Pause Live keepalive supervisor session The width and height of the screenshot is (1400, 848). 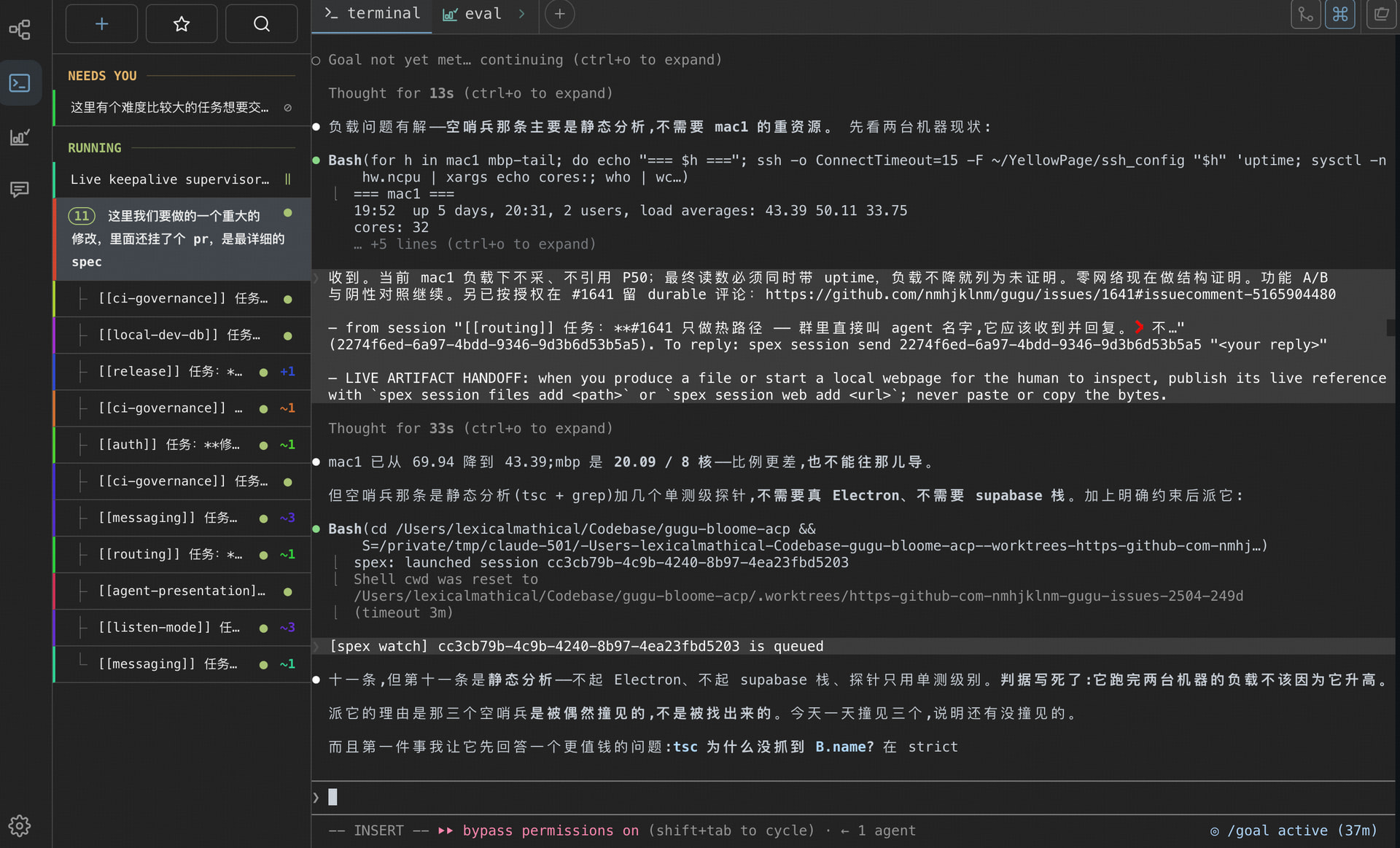288,179
